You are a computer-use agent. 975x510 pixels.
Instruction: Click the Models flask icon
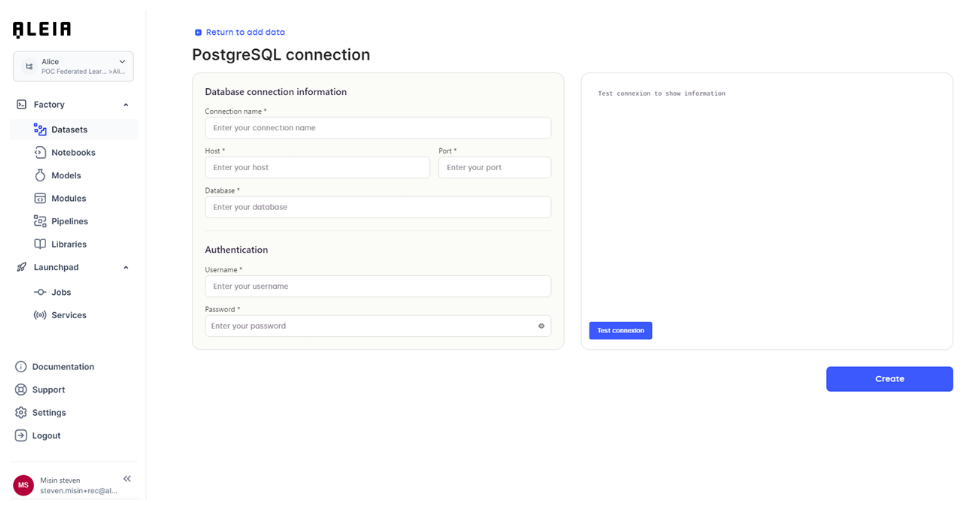pos(40,175)
